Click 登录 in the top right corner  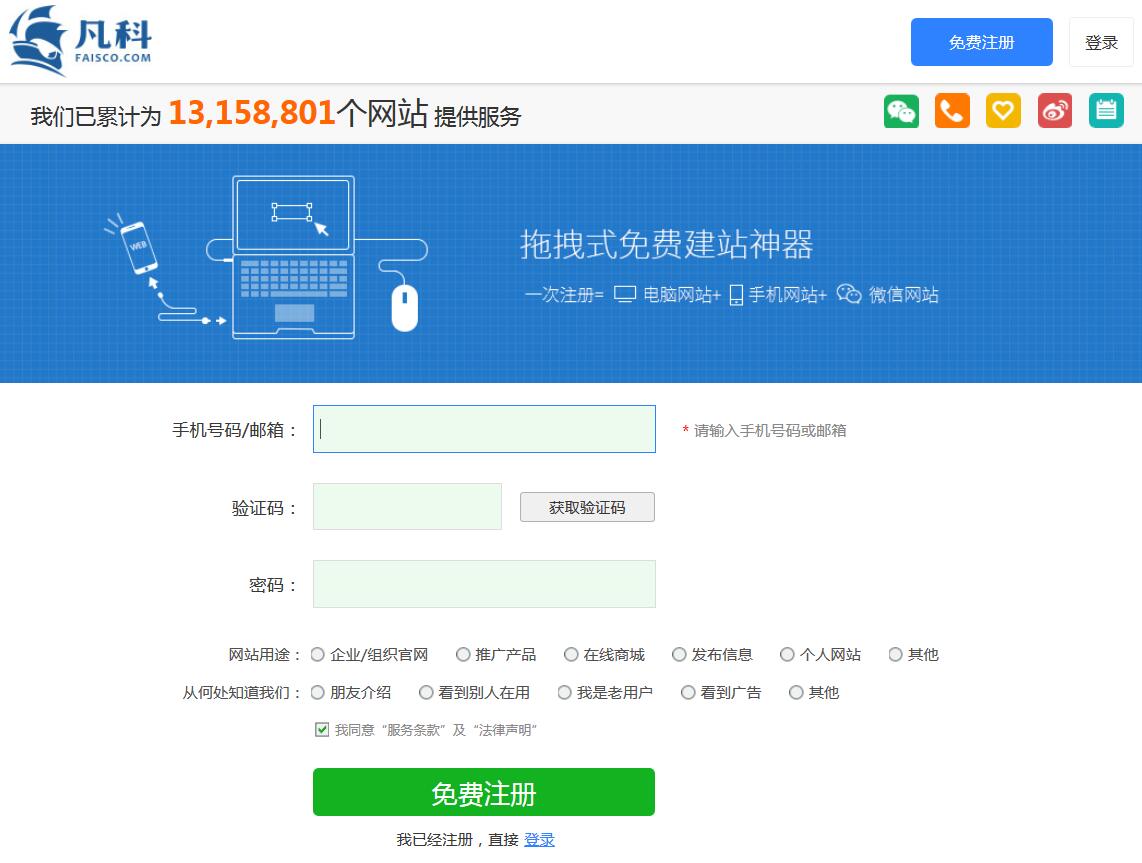[x=1101, y=42]
